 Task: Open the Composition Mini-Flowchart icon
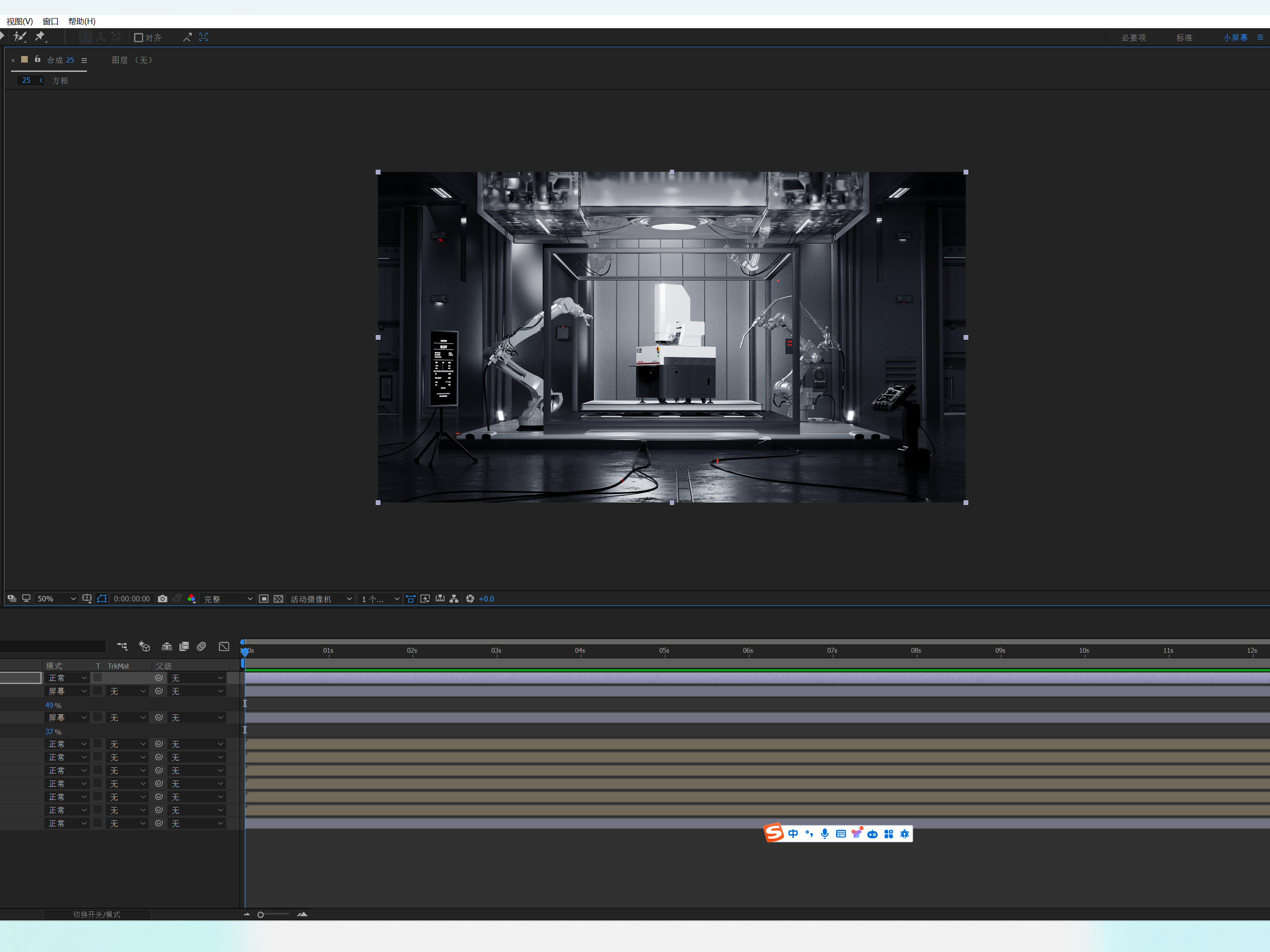click(122, 647)
